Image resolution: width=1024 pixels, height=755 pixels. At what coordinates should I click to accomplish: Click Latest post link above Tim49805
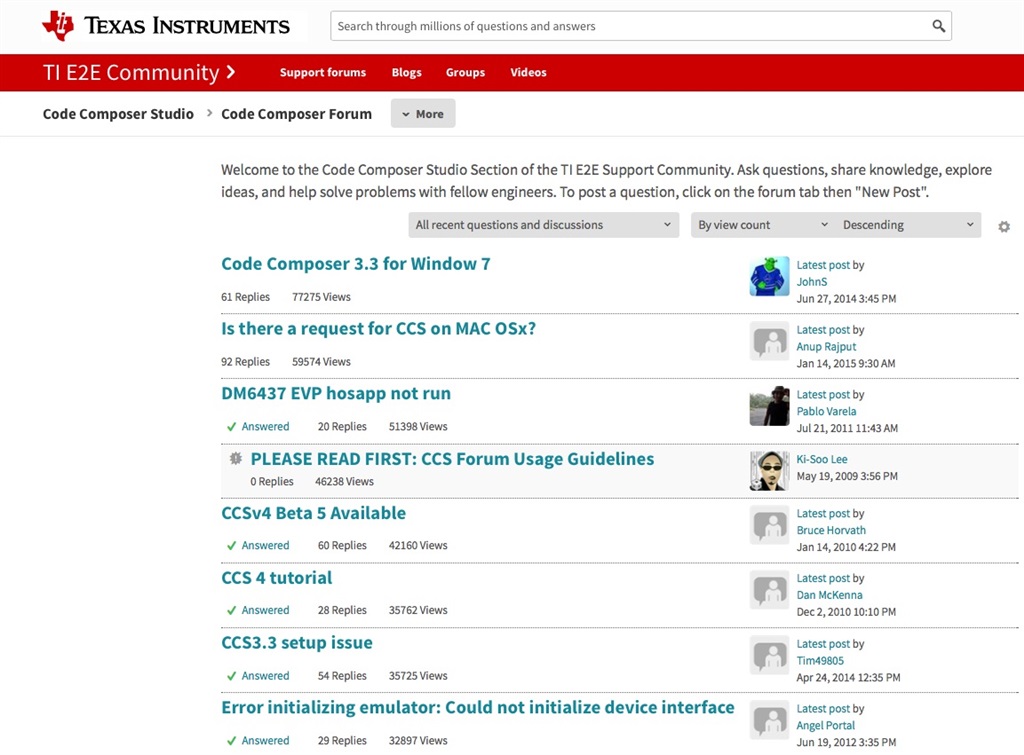click(823, 644)
